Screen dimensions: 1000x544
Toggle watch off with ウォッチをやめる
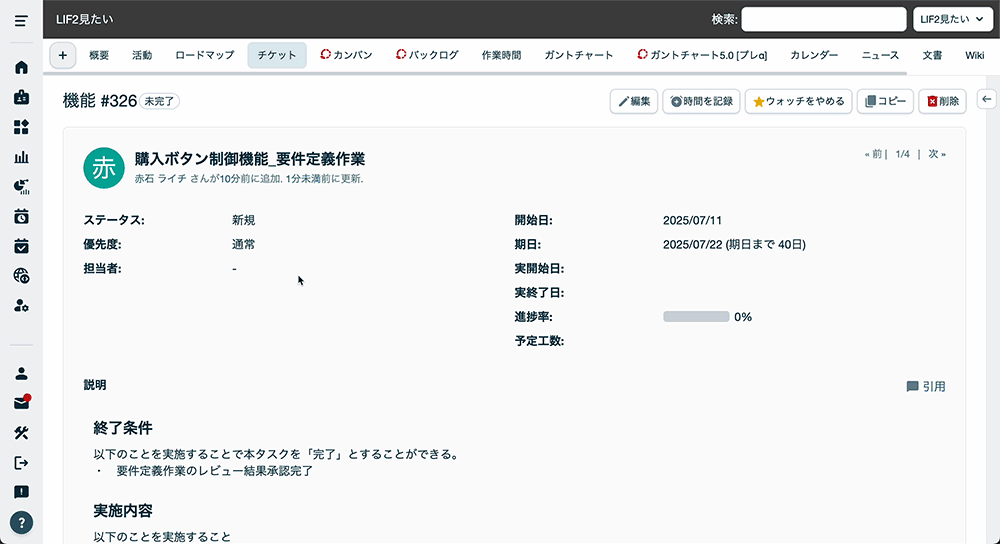click(798, 101)
